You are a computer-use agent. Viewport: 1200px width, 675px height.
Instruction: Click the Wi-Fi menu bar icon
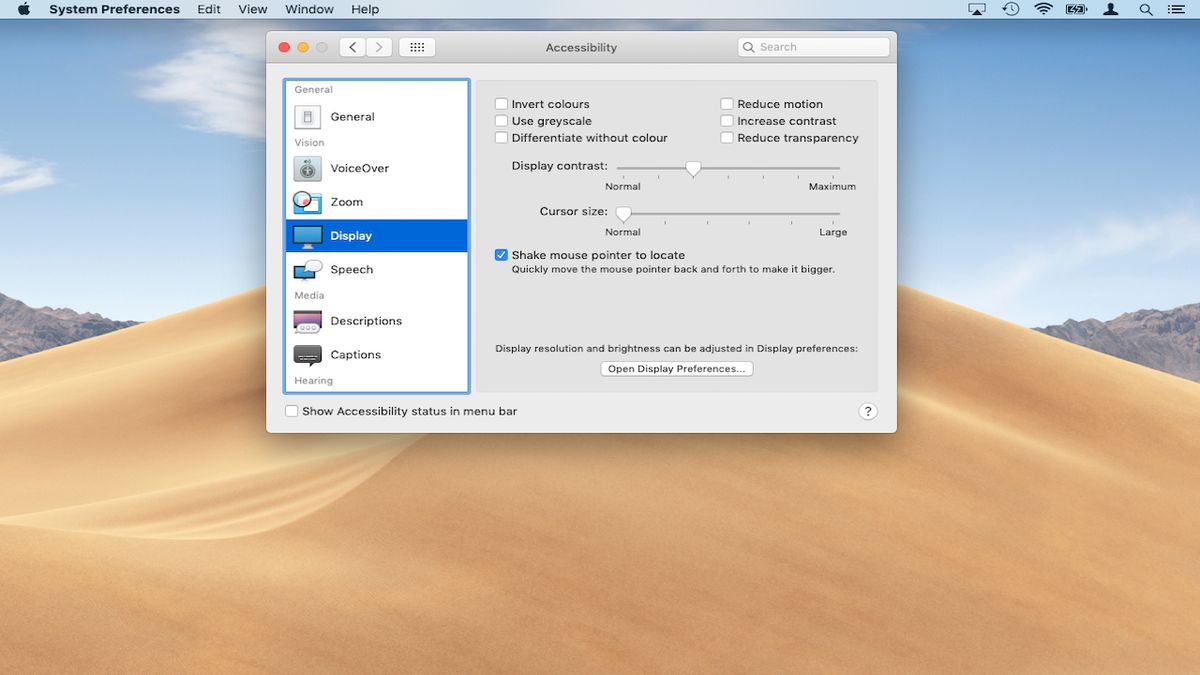point(1043,9)
